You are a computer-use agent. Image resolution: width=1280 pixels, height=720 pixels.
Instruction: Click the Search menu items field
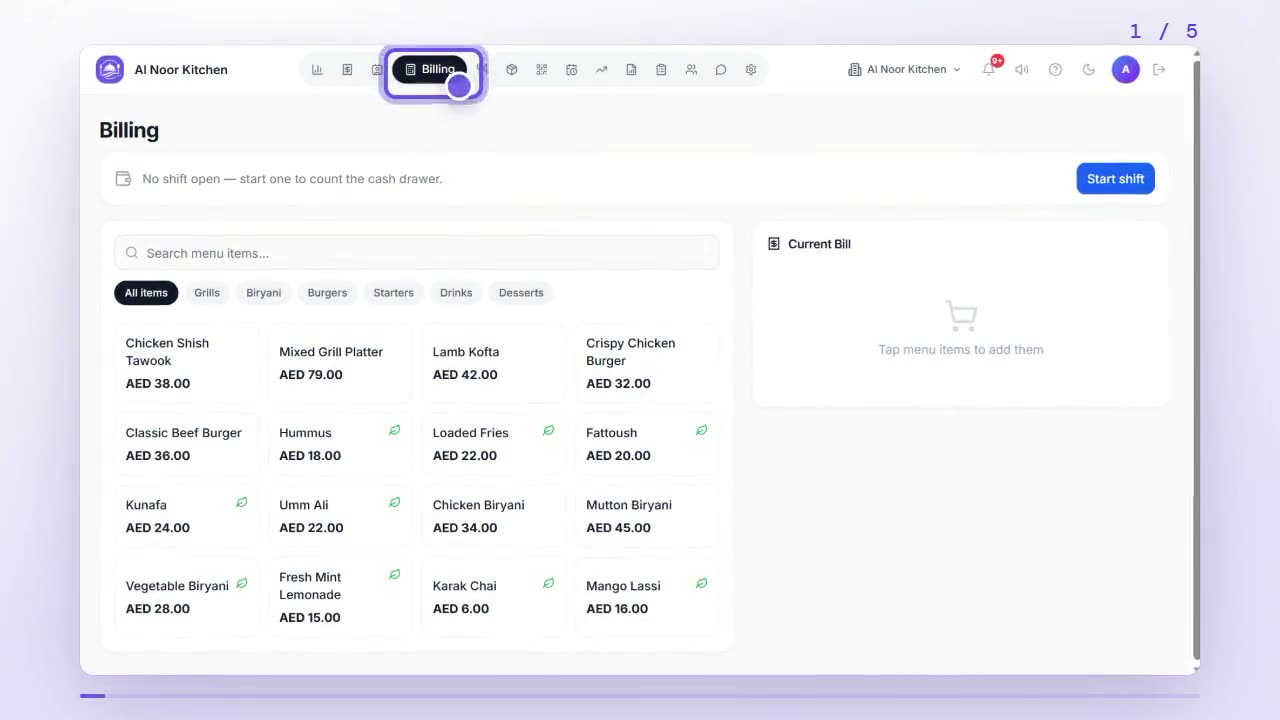coord(416,253)
